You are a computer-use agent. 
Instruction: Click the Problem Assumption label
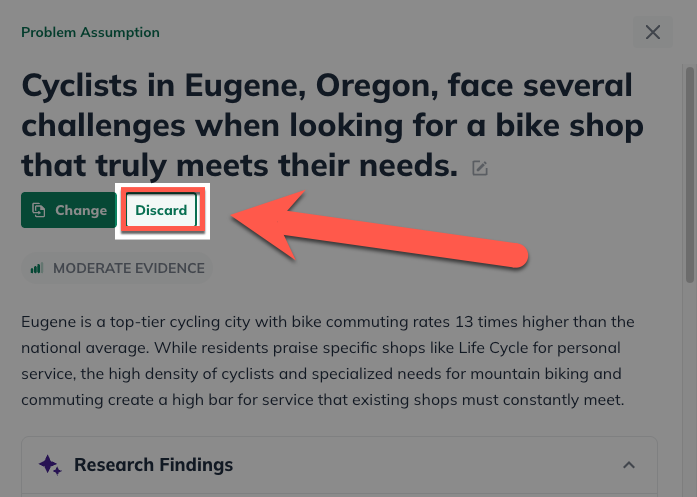pyautogui.click(x=90, y=32)
